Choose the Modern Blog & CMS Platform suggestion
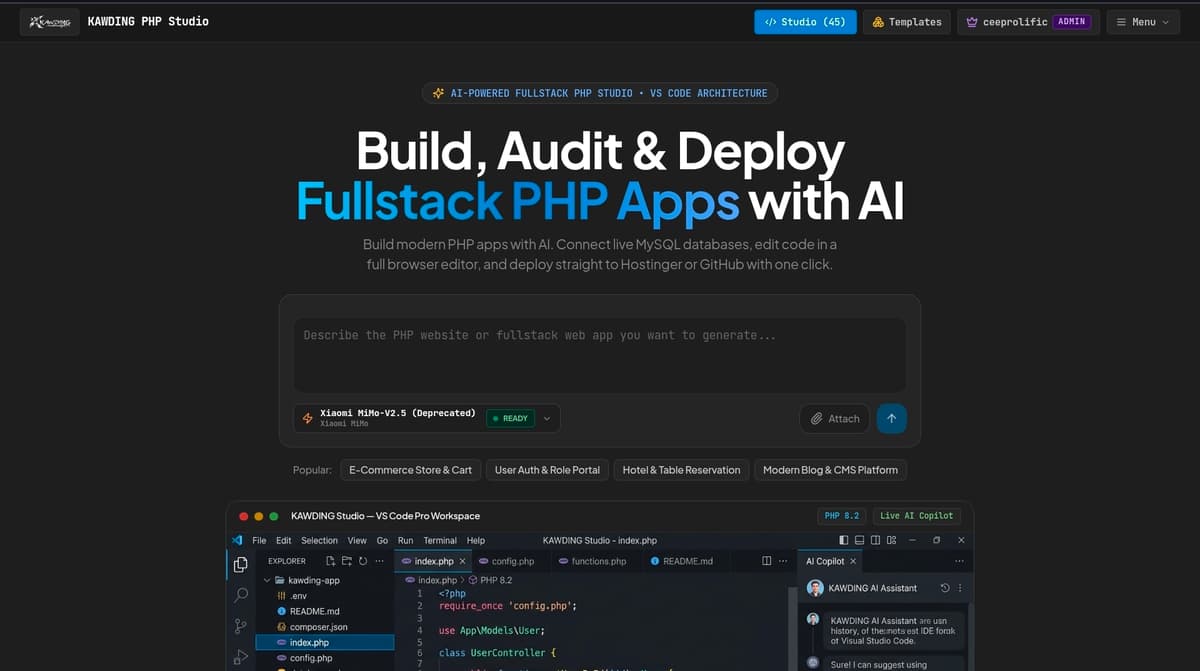Image resolution: width=1200 pixels, height=671 pixels. pos(830,470)
